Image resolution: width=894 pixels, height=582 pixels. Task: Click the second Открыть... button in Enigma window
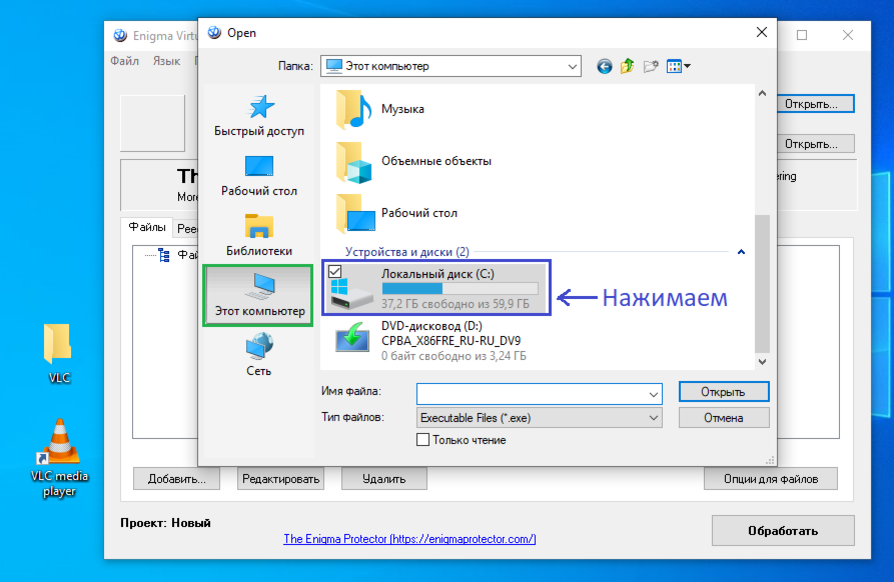pos(814,144)
